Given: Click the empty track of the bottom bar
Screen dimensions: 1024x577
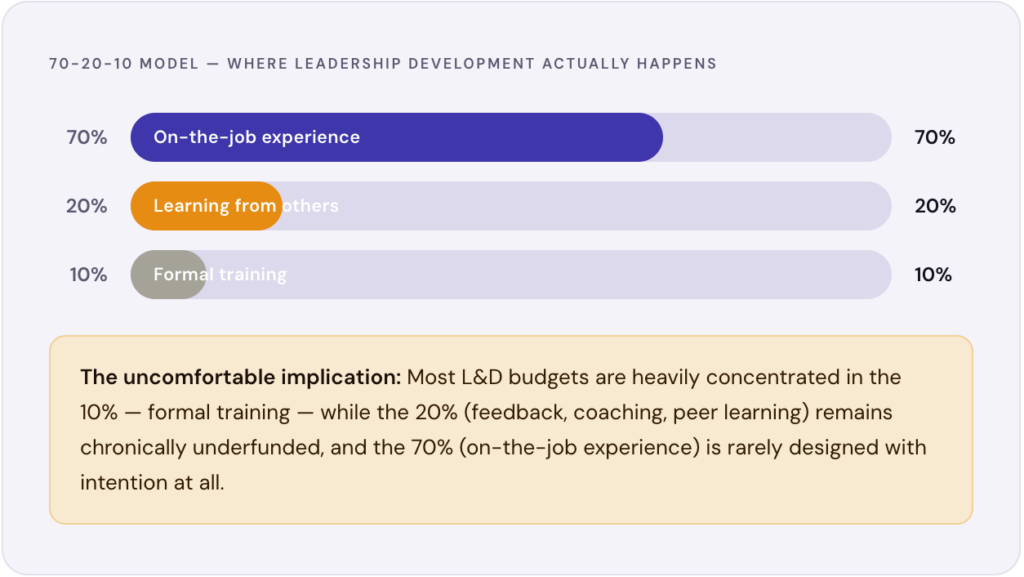Looking at the screenshot, I should pyautogui.click(x=548, y=274).
